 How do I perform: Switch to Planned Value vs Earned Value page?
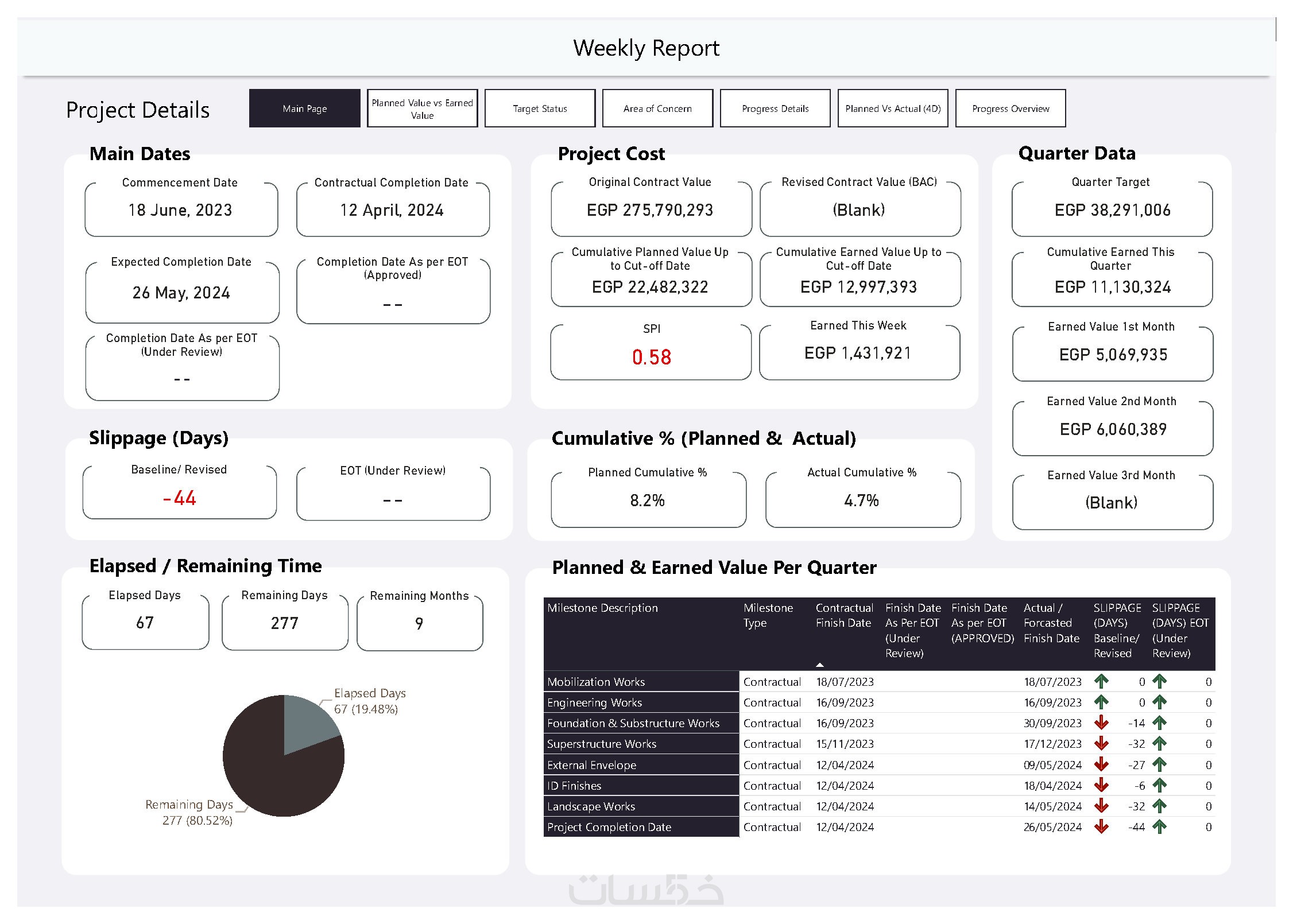click(422, 108)
